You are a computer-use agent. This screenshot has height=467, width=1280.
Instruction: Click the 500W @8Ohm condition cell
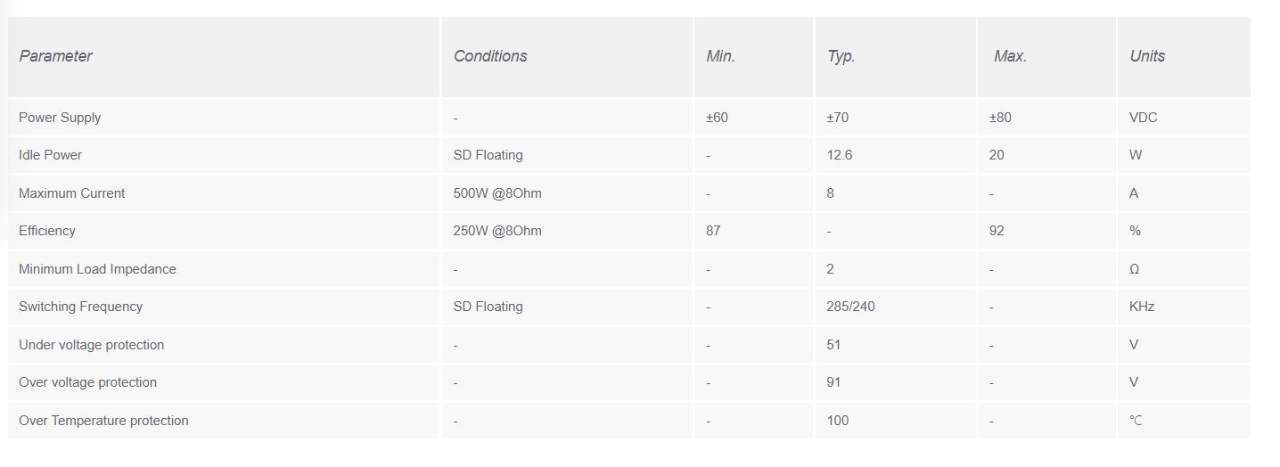point(497,193)
